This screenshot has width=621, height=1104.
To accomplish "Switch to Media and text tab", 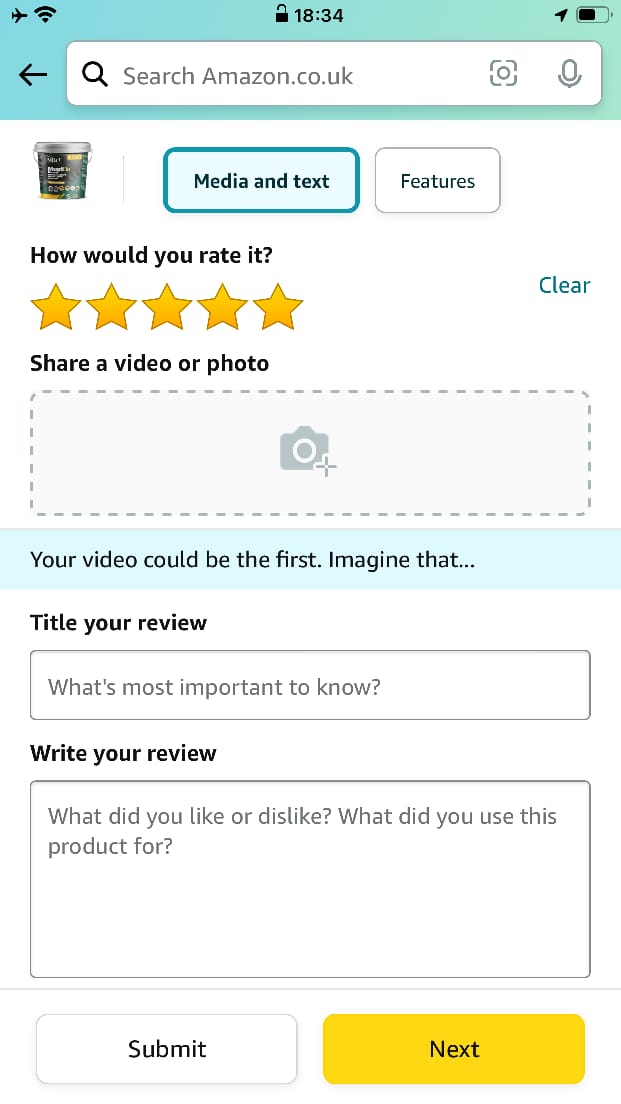I will point(261,180).
